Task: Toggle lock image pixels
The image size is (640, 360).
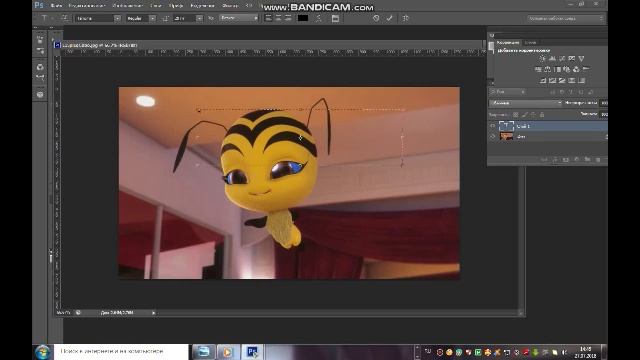Action: [524, 115]
